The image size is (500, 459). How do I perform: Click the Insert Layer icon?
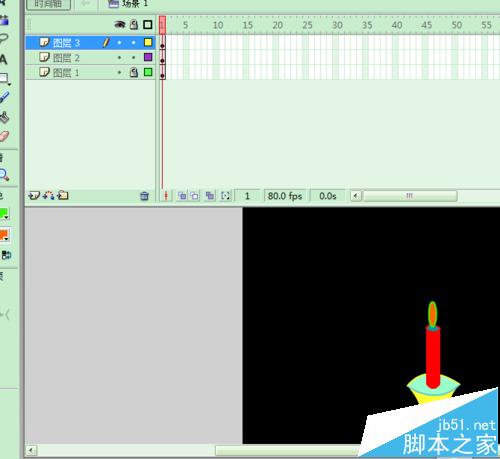point(34,195)
